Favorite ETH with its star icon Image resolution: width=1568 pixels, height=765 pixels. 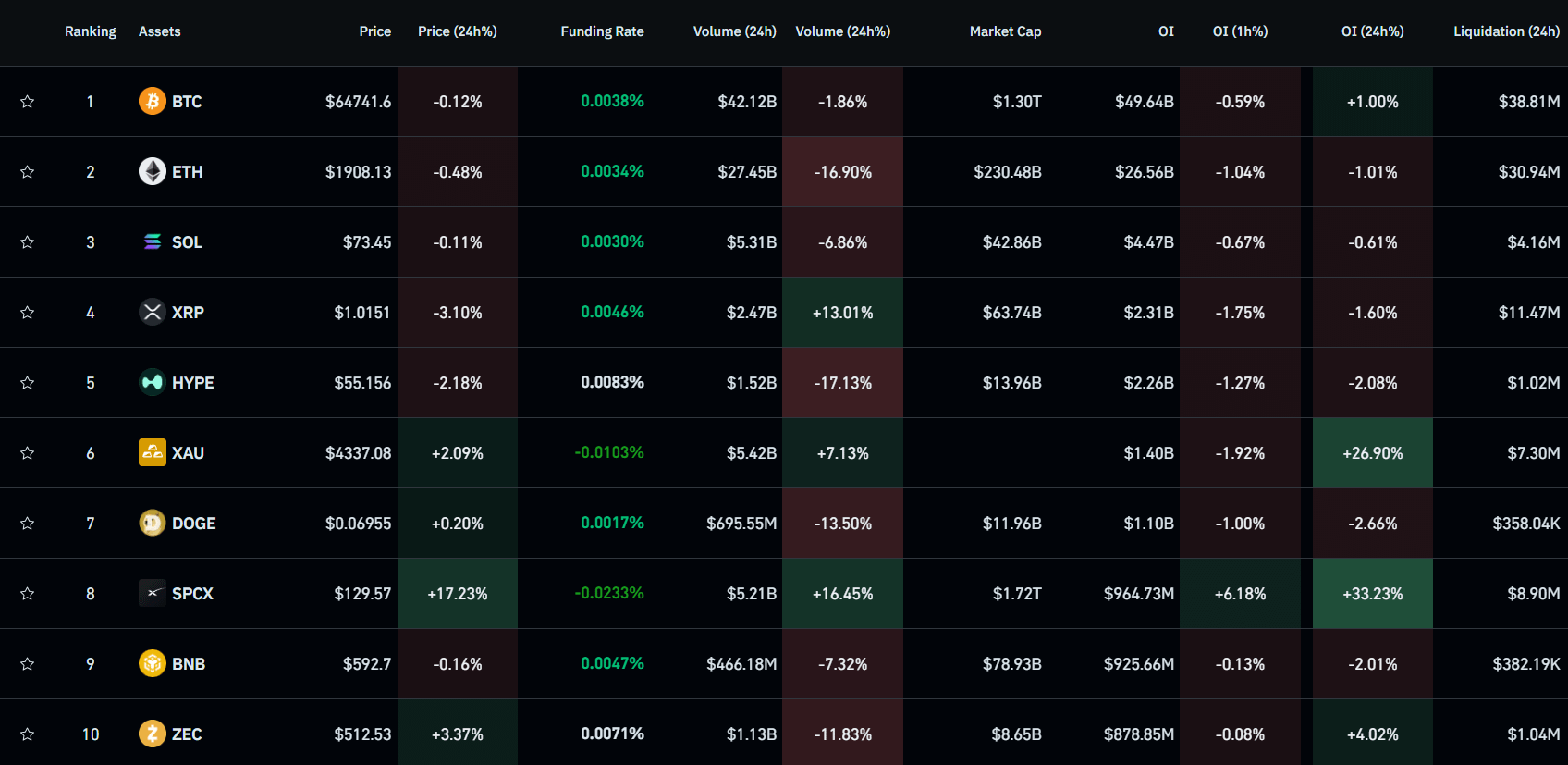click(x=28, y=172)
